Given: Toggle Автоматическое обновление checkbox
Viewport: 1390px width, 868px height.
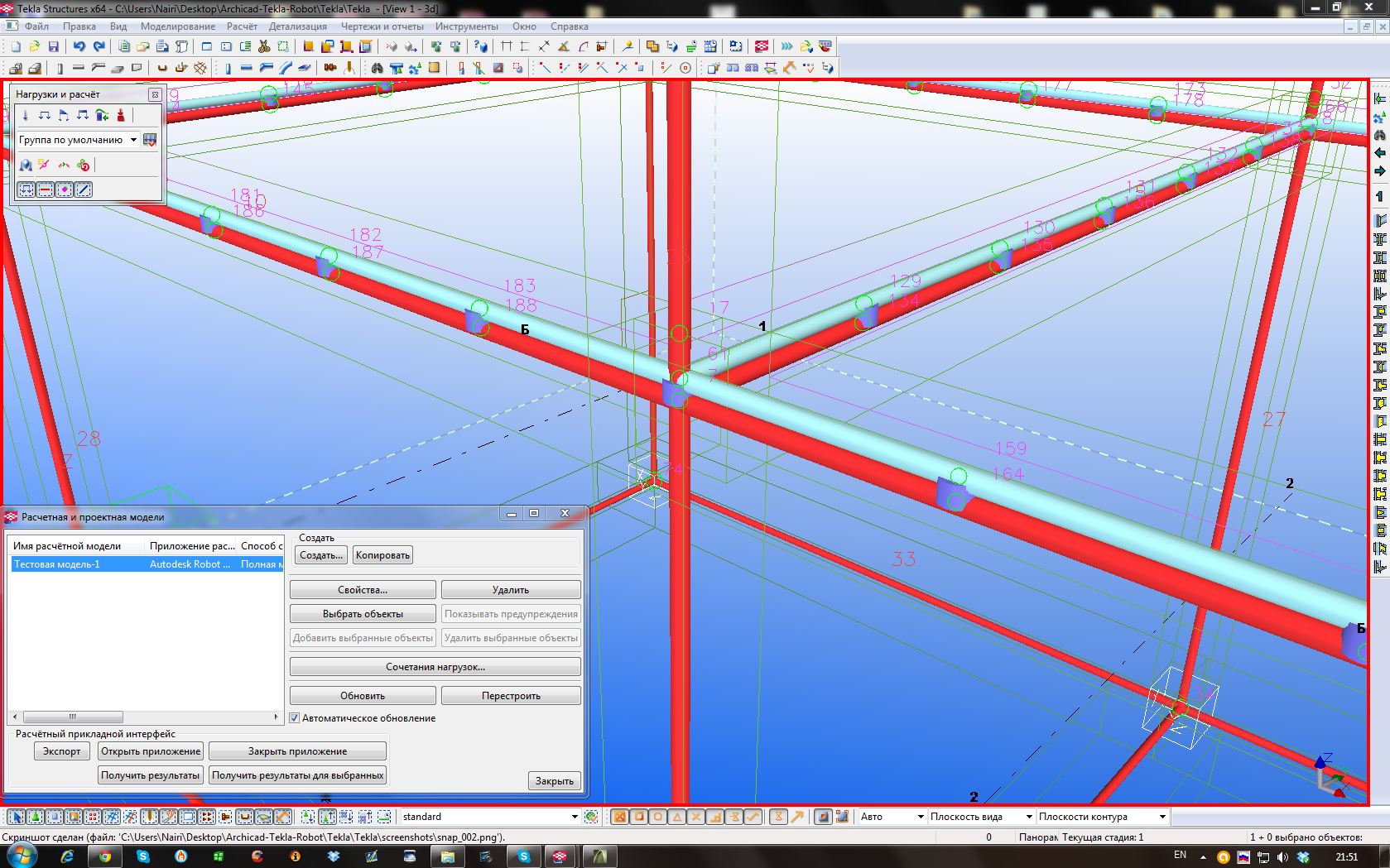Looking at the screenshot, I should coord(294,718).
